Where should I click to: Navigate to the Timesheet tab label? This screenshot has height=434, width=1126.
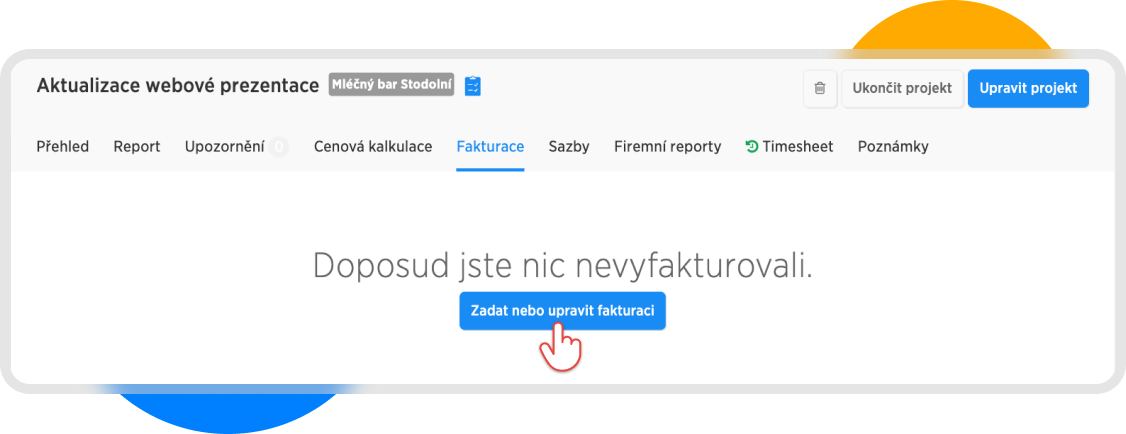pos(797,147)
